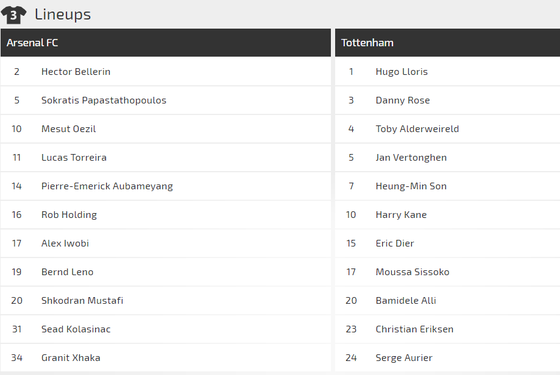Viewport: 560px width, 375px height.
Task: Open Hugo Lloris player entry
Action: (x=448, y=72)
